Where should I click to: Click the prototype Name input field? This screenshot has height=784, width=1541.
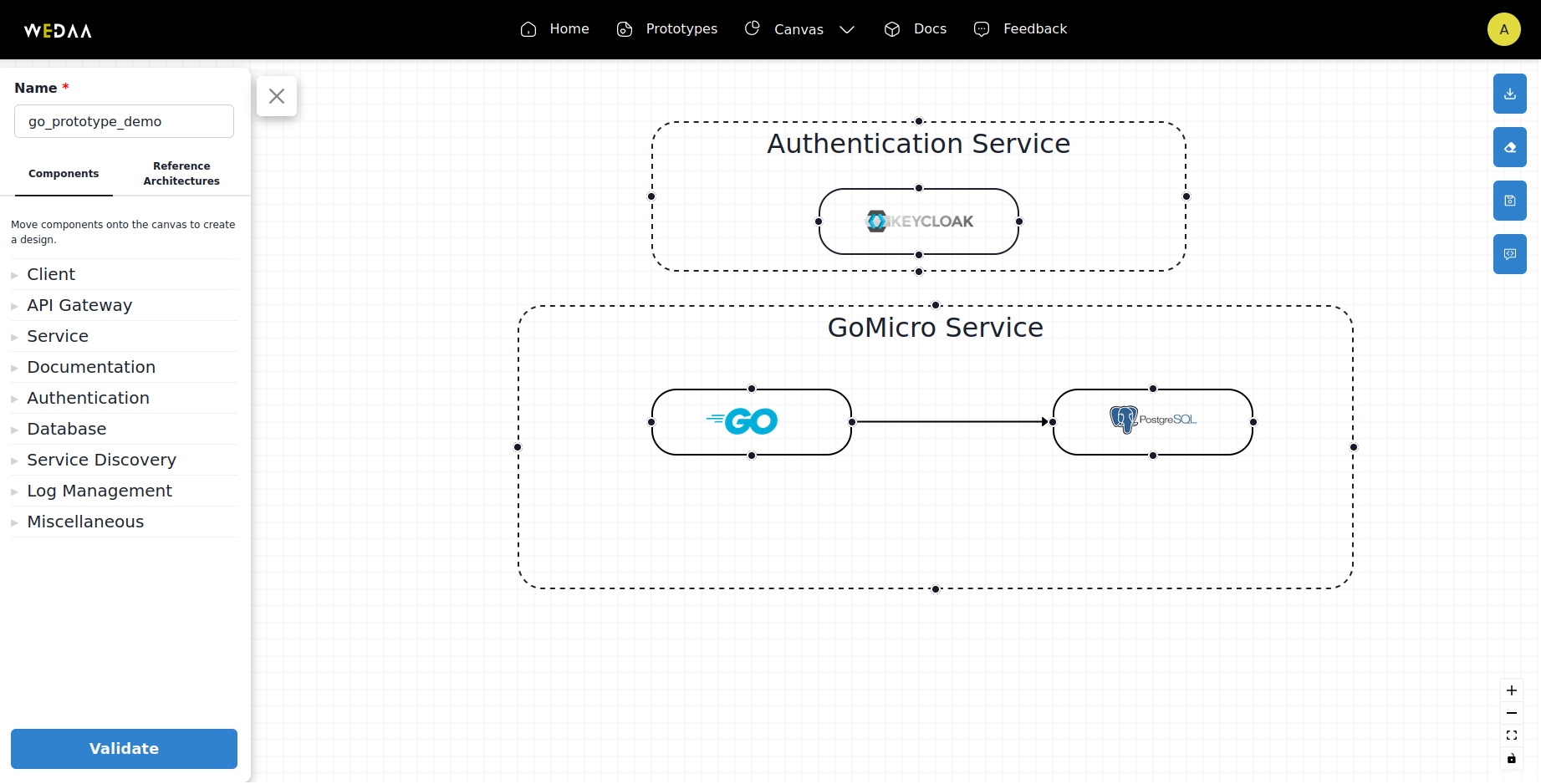[124, 121]
